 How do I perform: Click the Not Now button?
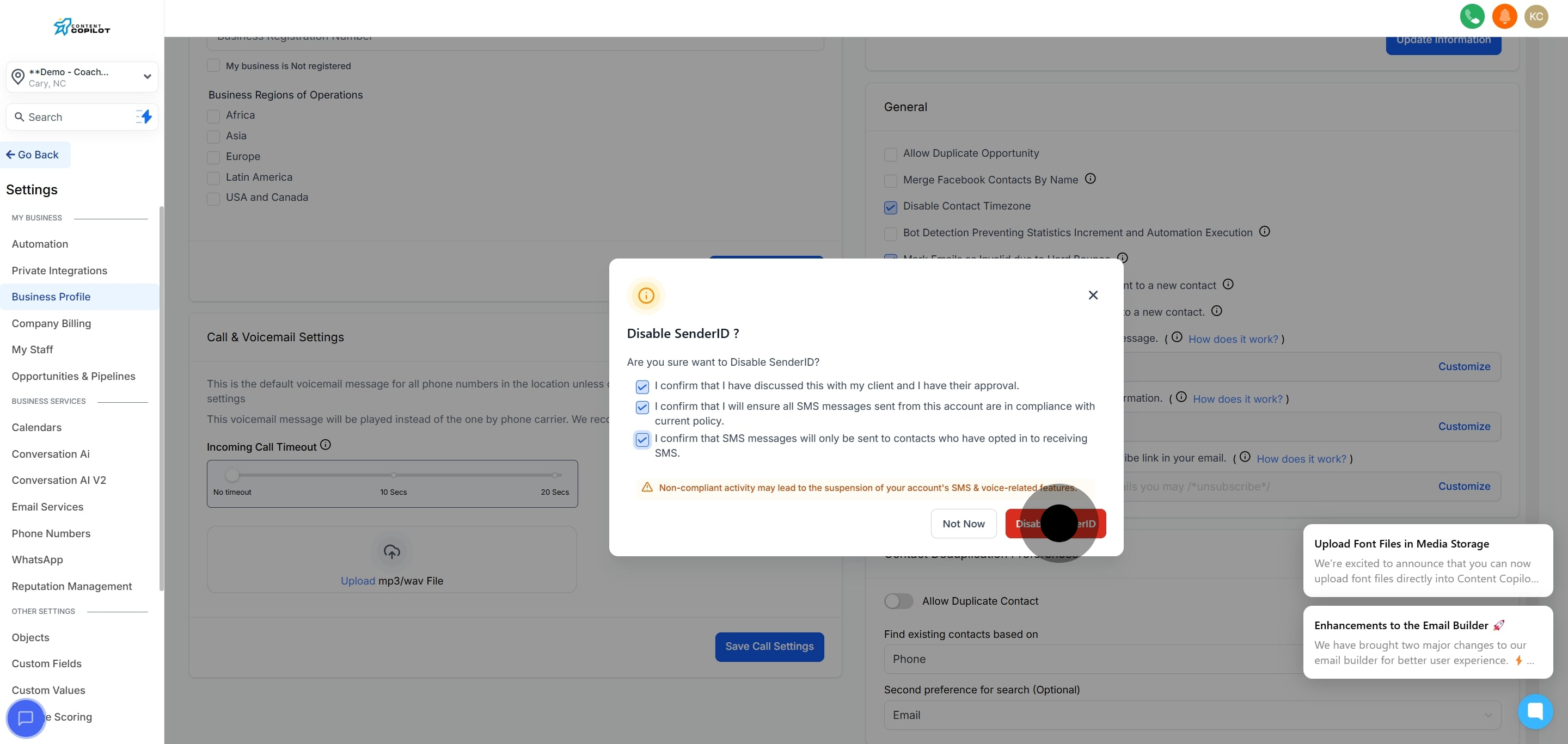963,524
